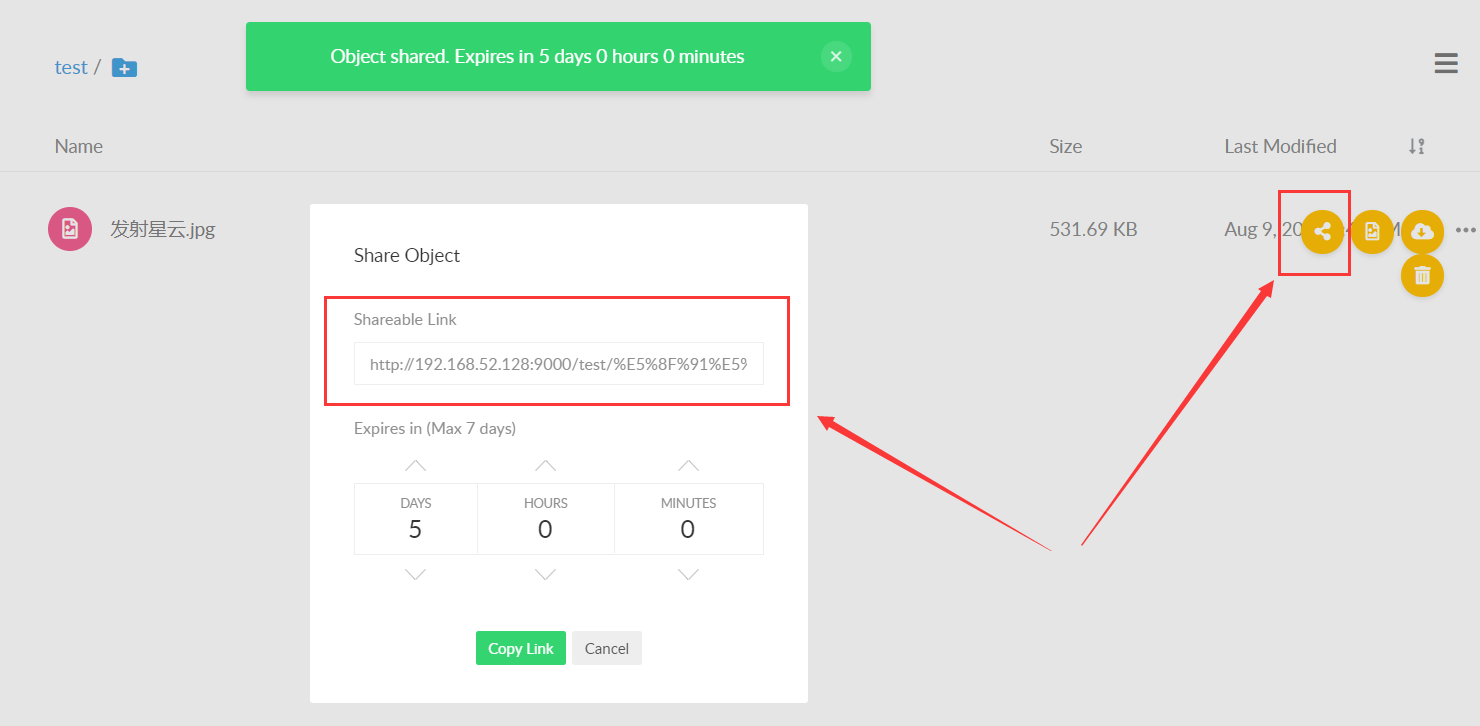1480x726 pixels.
Task: Open the three-dots file actions menu
Action: click(x=1466, y=230)
